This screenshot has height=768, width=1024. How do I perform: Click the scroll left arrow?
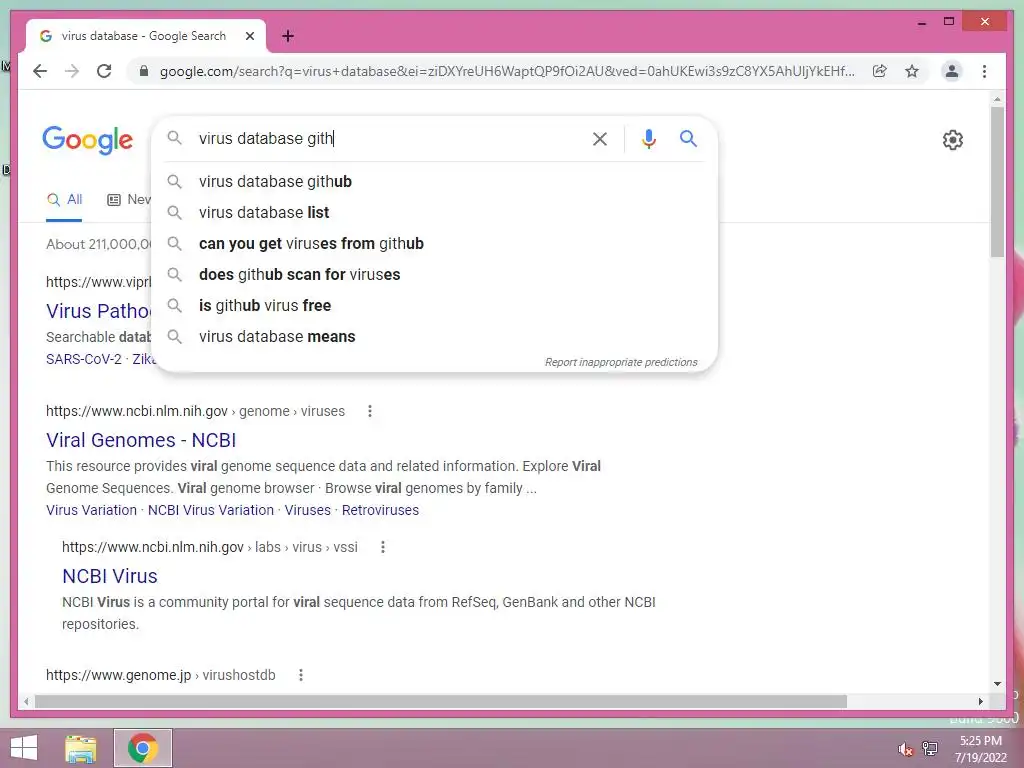click(x=26, y=701)
